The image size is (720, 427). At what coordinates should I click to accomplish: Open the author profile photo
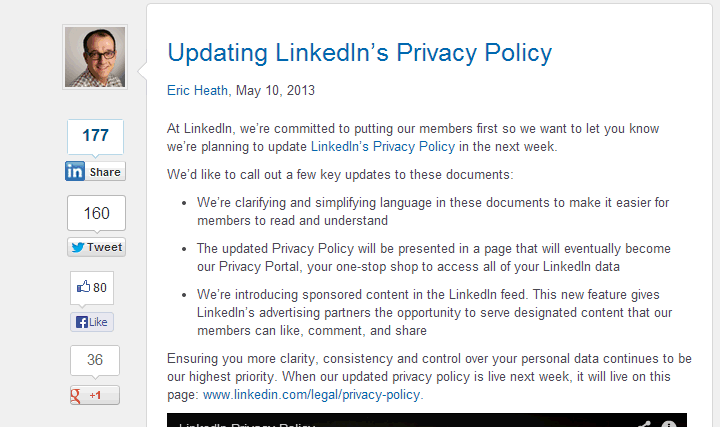coord(96,57)
